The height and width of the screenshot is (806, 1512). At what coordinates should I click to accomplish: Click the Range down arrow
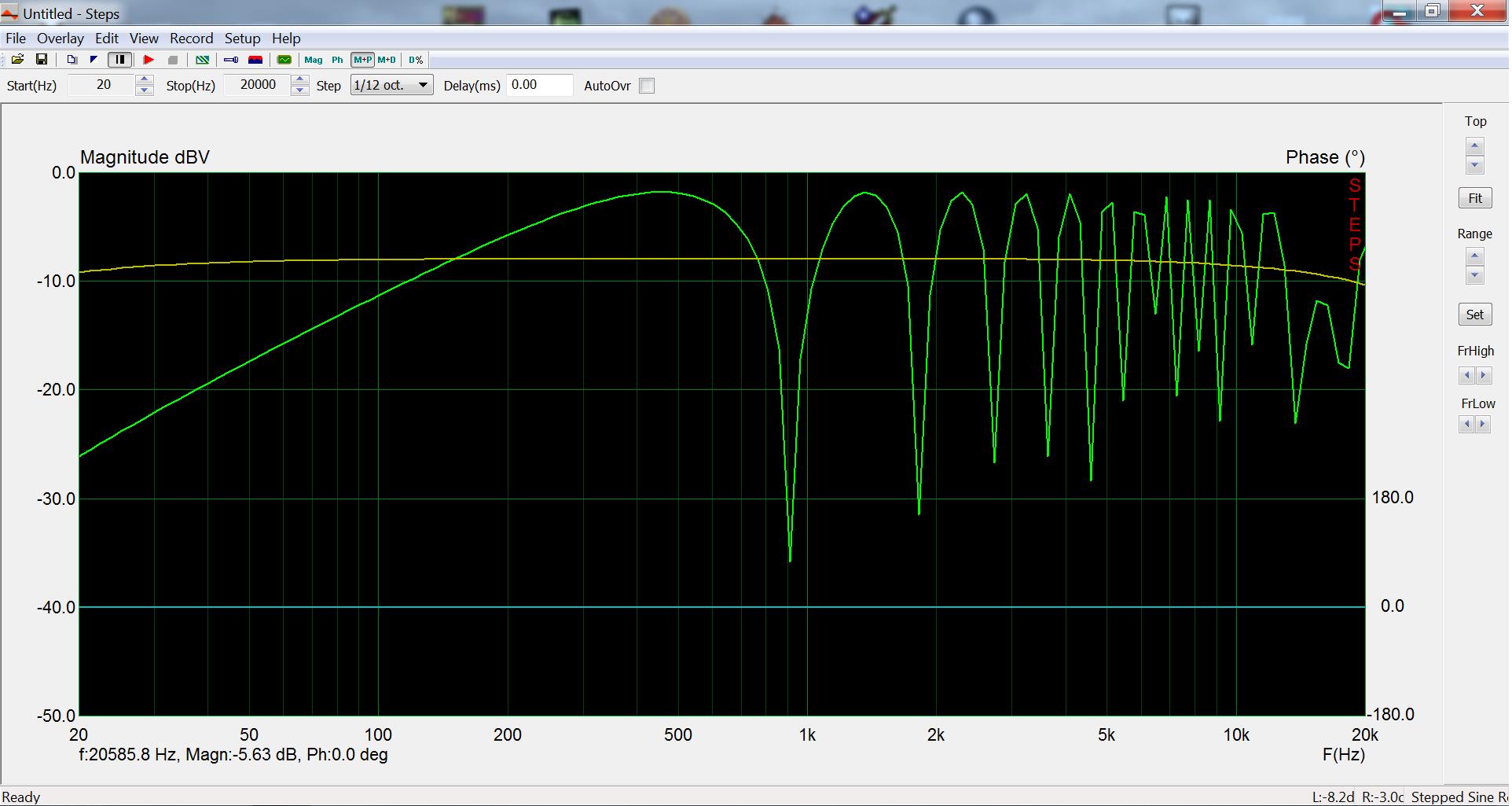coord(1475,275)
